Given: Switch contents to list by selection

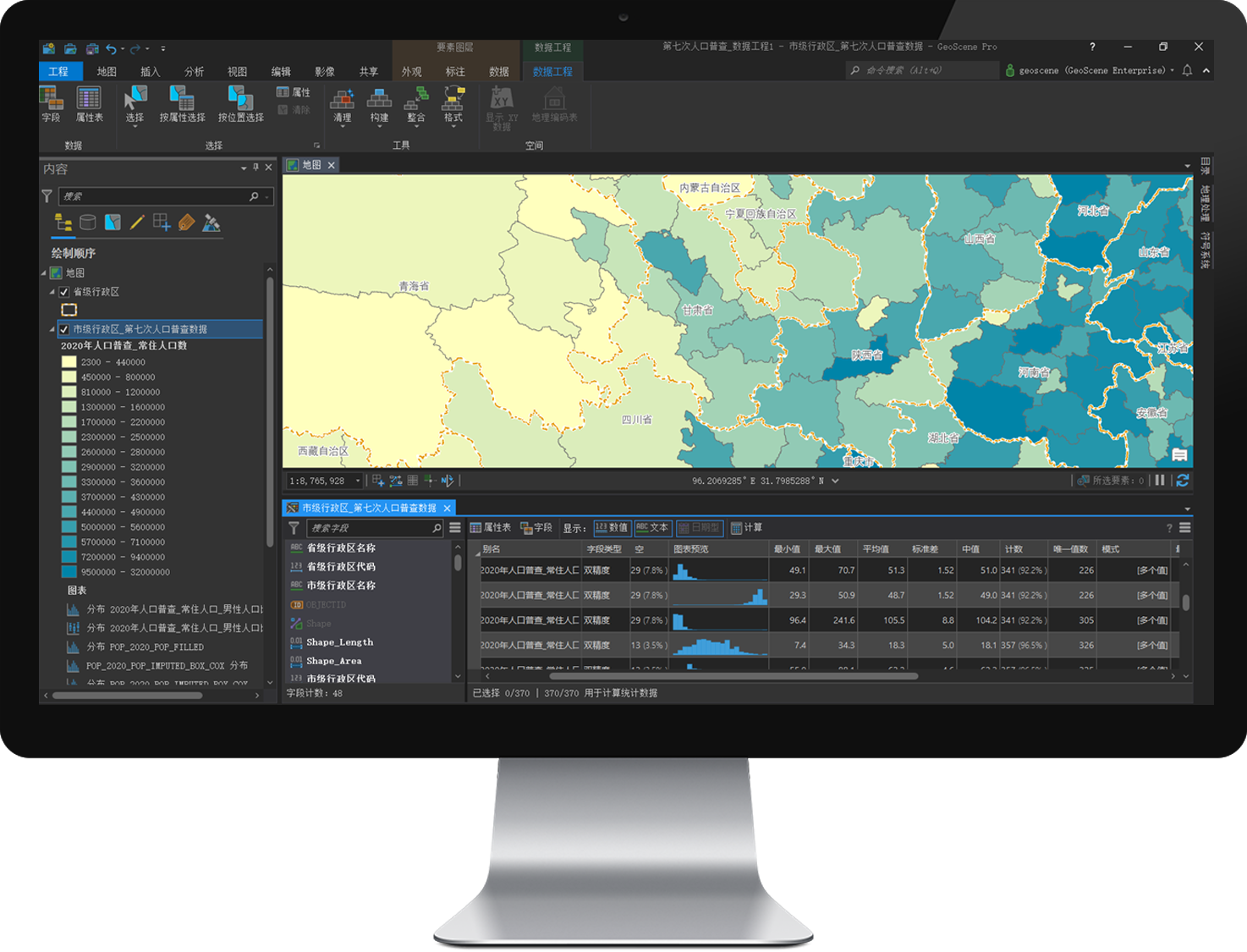Looking at the screenshot, I should 113,223.
